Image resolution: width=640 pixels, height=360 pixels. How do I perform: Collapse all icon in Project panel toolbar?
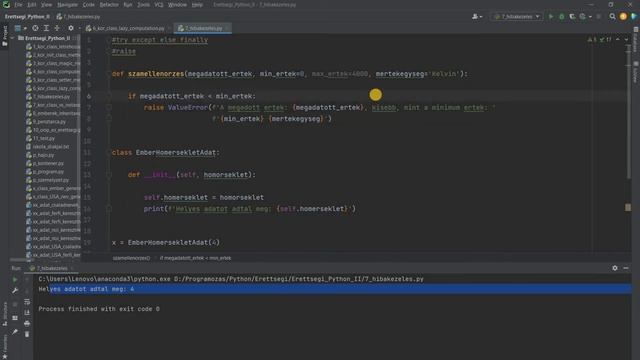(57, 28)
